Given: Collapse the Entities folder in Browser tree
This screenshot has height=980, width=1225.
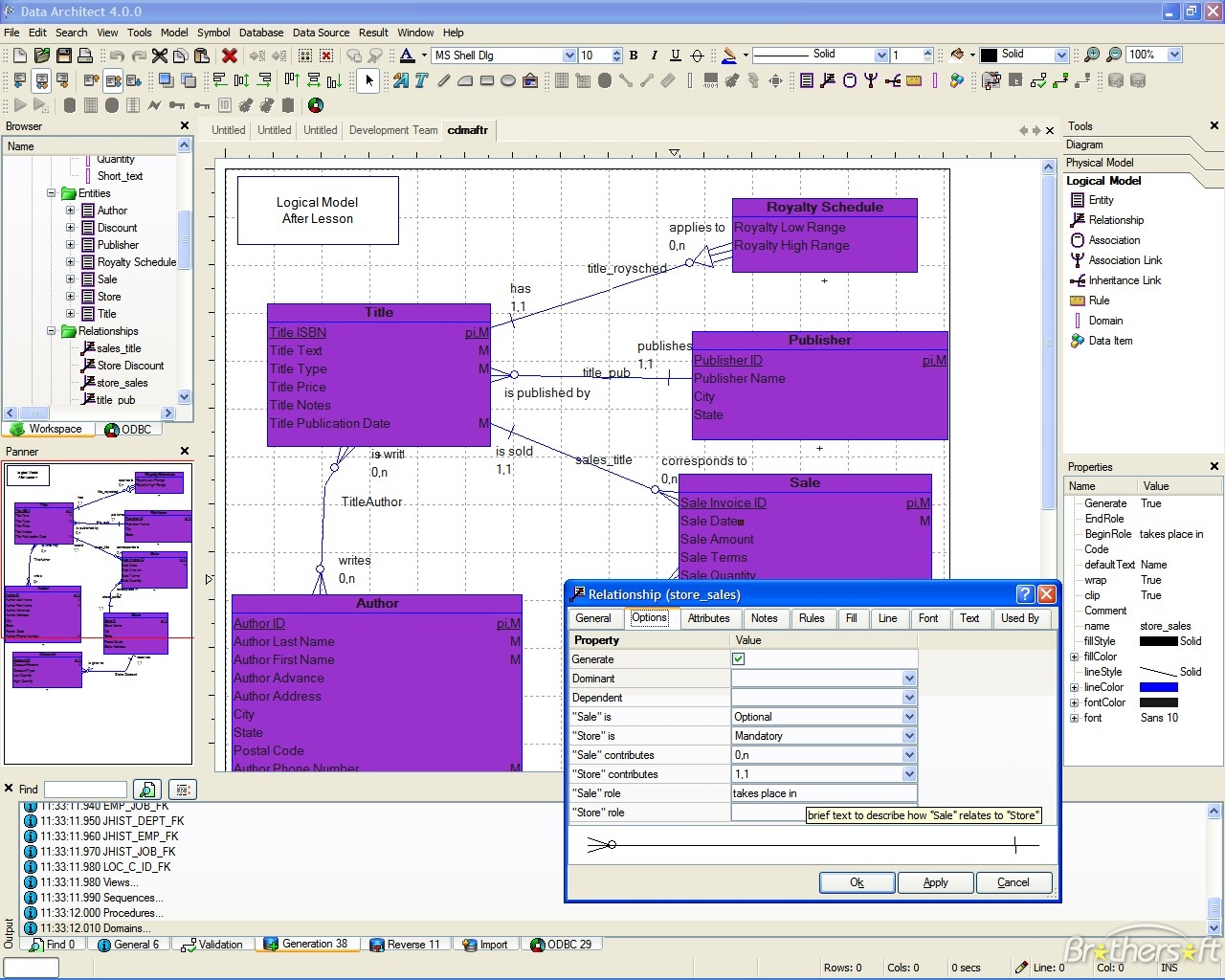Looking at the screenshot, I should click(52, 193).
